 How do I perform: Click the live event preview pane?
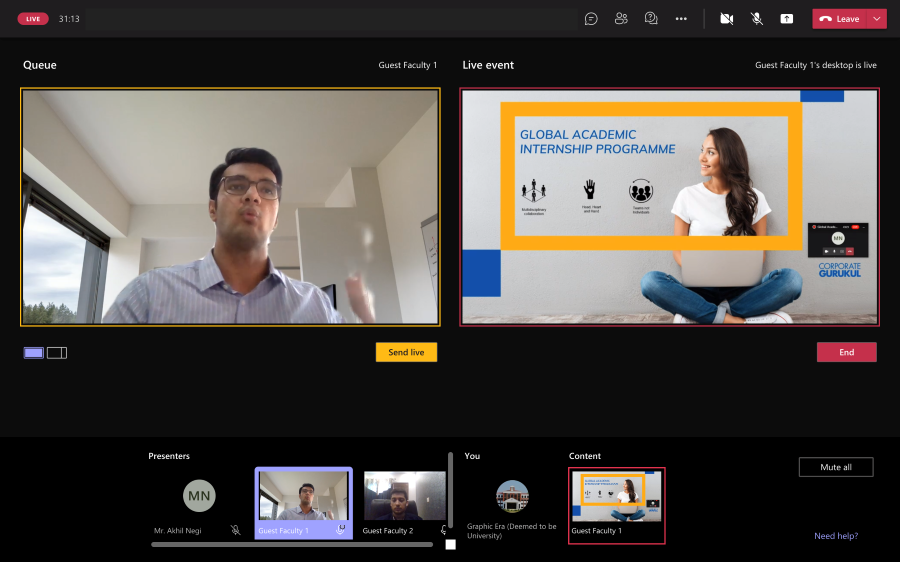coord(669,207)
